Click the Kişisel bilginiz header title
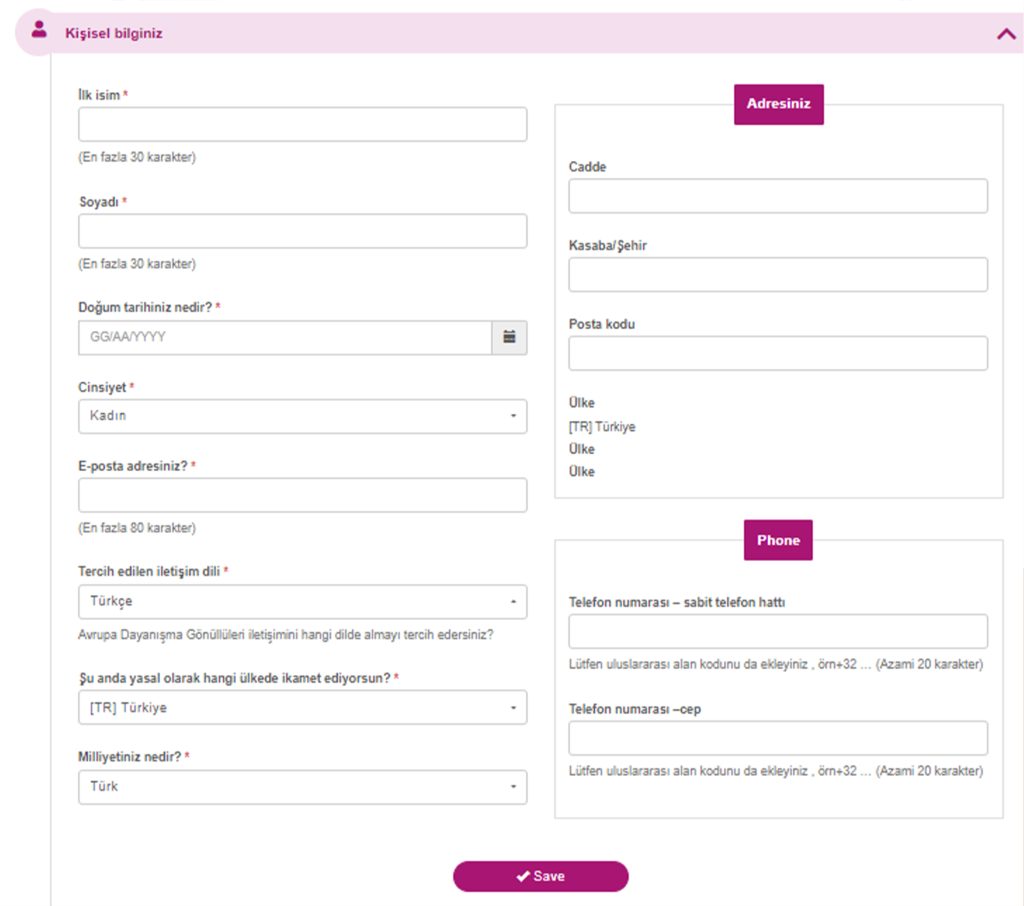Image resolution: width=1024 pixels, height=906 pixels. (114, 33)
